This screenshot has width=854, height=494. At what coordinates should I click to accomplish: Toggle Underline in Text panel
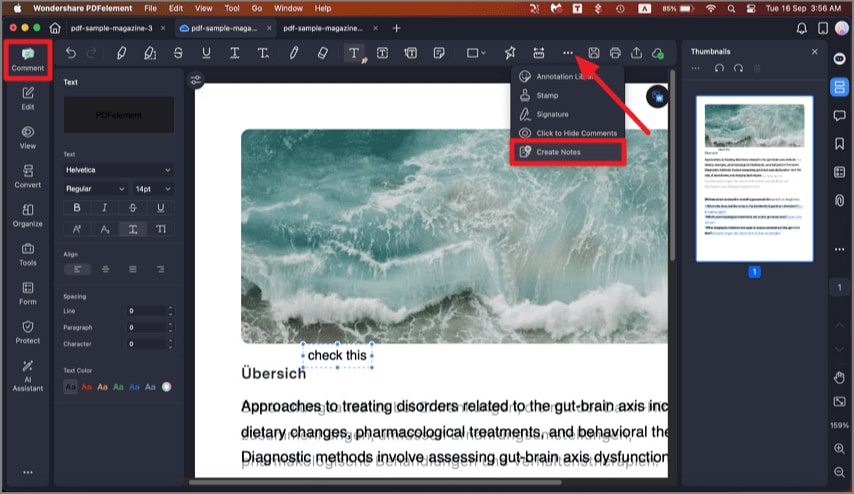coord(160,208)
